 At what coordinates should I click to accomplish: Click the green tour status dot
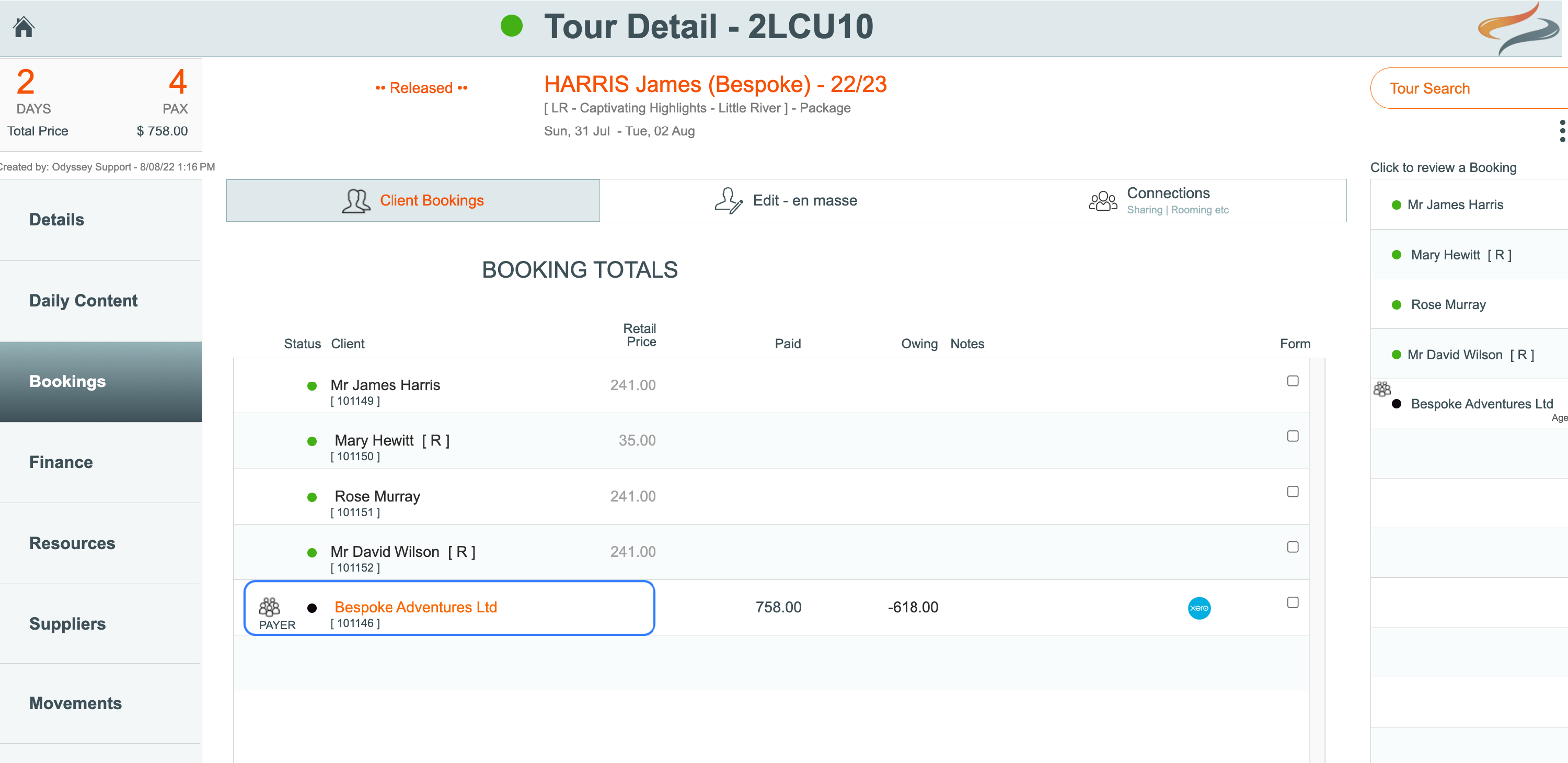click(x=511, y=26)
